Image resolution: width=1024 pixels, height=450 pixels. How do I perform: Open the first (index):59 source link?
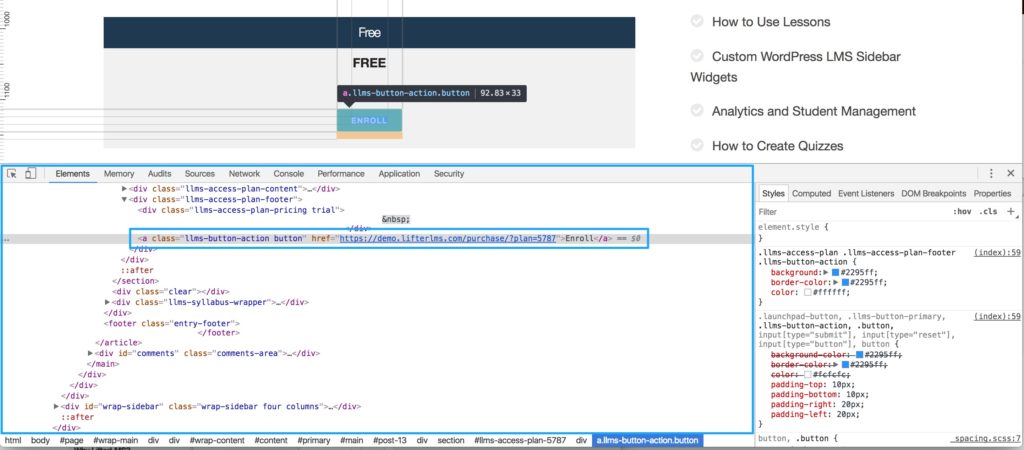coord(997,252)
